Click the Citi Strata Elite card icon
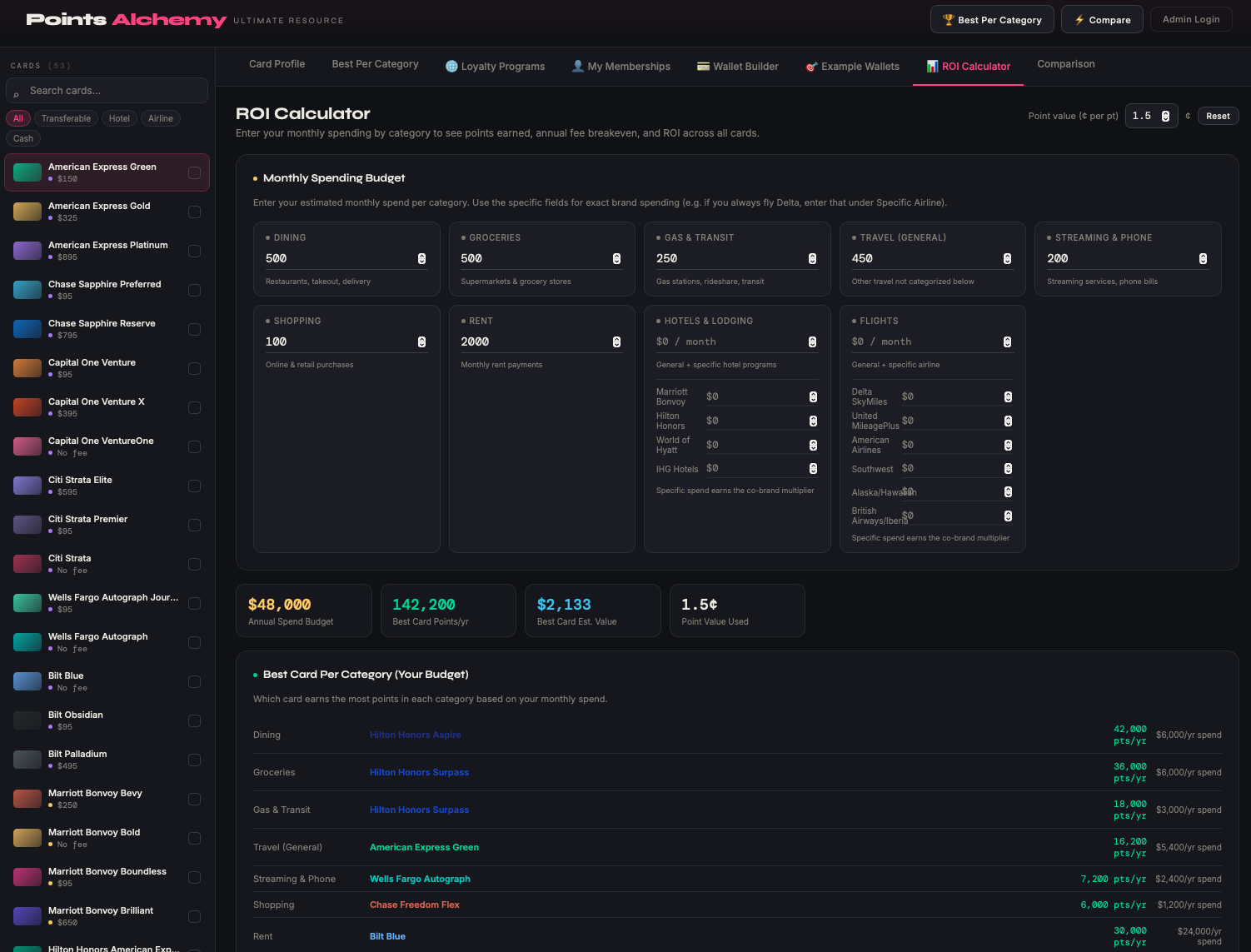 tap(27, 486)
